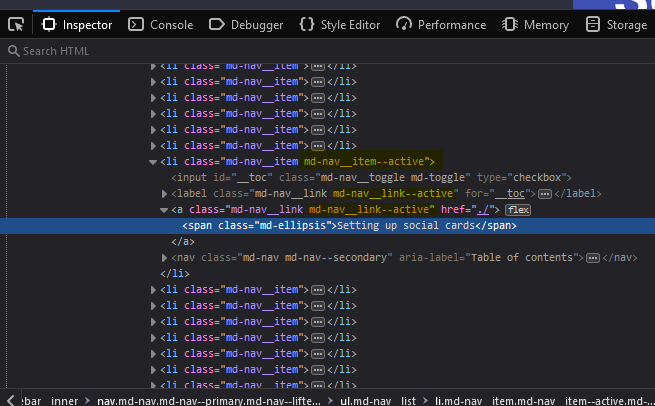Expand the label md-nav__link--active node
Viewport: 655px width, 406px height.
click(164, 194)
